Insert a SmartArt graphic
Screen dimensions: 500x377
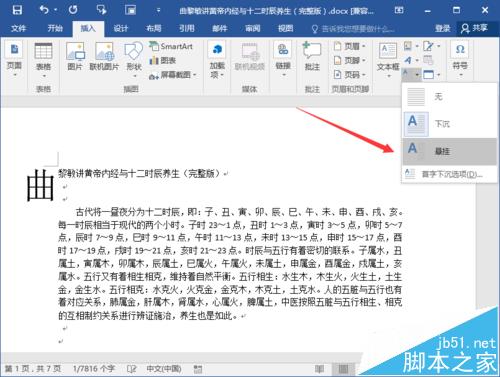pos(172,46)
